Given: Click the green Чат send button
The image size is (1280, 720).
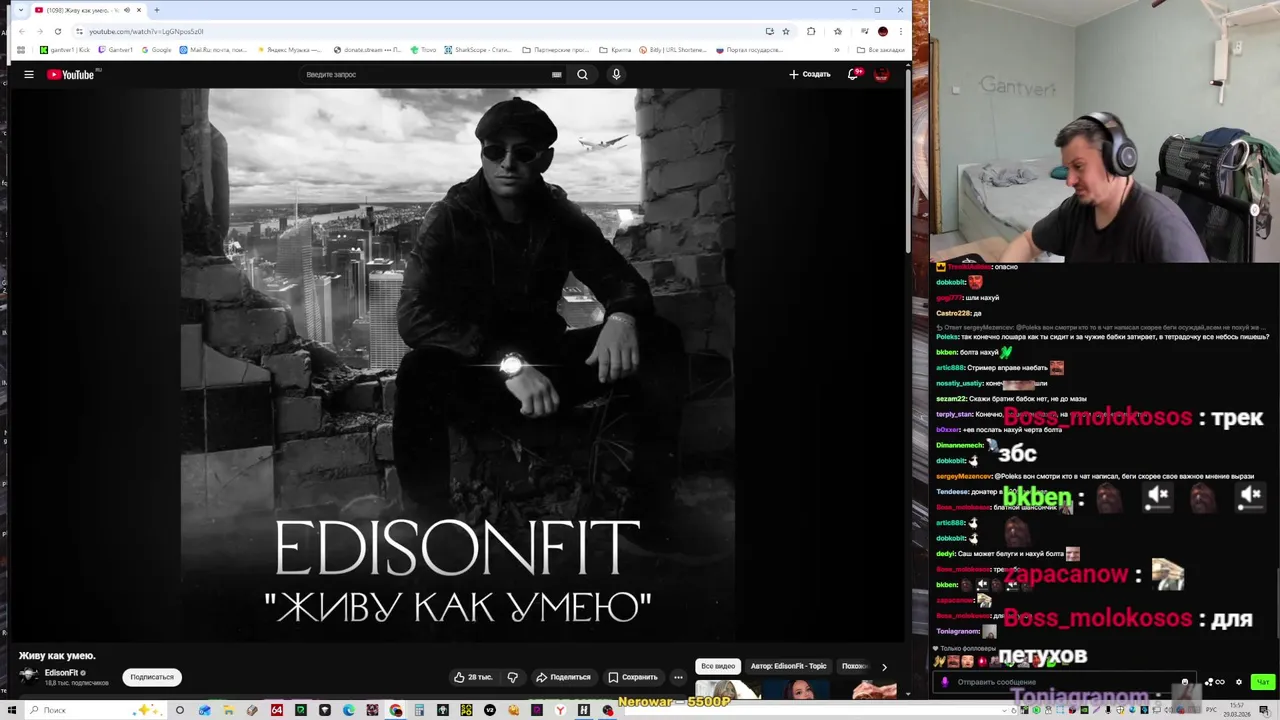Looking at the screenshot, I should 1262,682.
